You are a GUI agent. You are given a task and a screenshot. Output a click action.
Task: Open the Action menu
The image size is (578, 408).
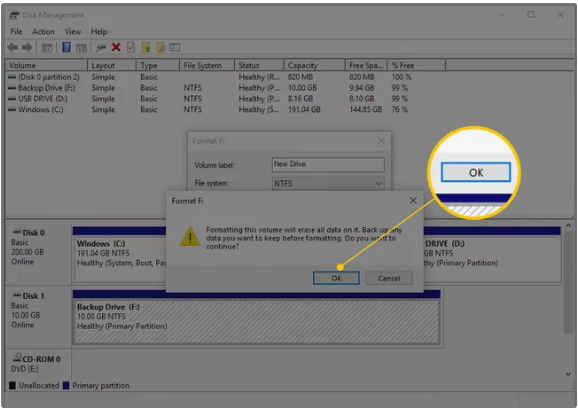point(43,32)
